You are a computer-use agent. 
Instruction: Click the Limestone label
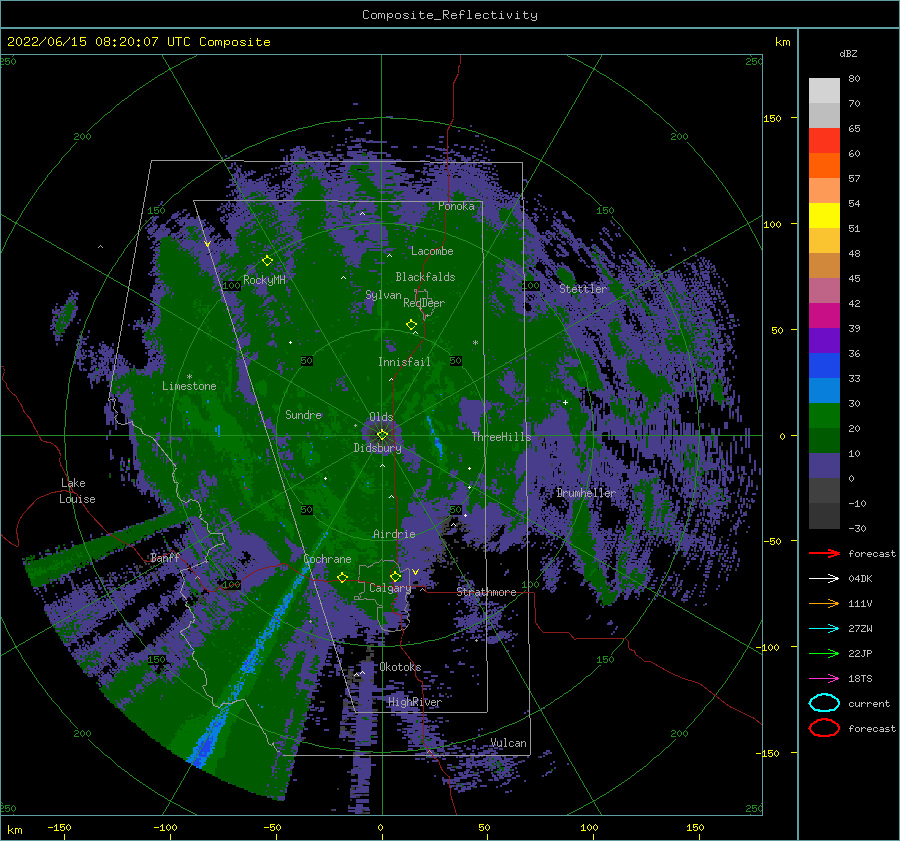[189, 386]
